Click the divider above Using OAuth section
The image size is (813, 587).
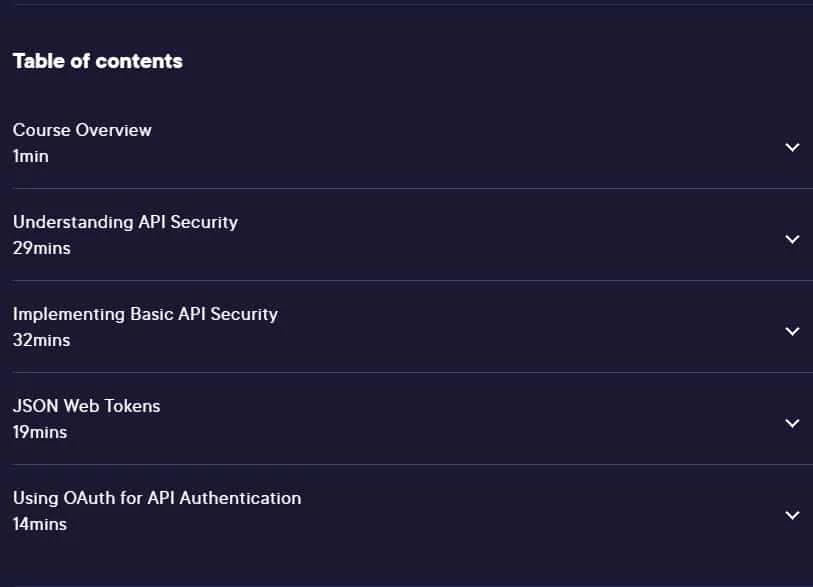pyautogui.click(x=413, y=464)
